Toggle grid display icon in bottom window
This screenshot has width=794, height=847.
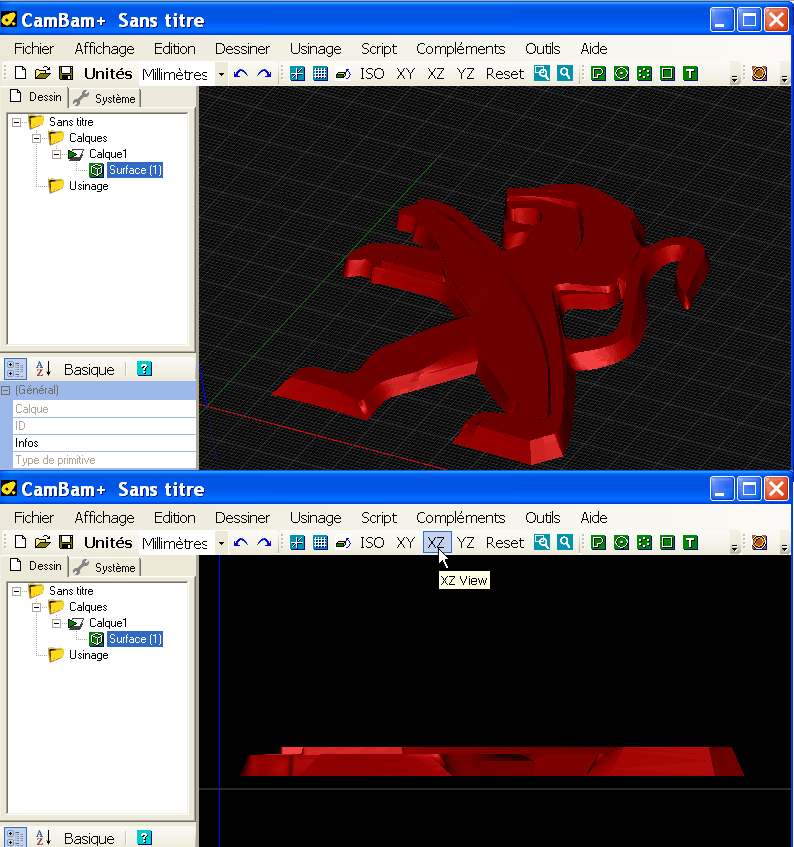click(x=320, y=542)
